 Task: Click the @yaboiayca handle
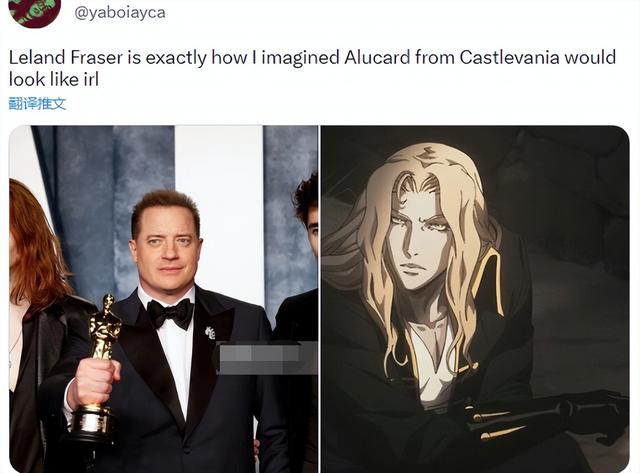tap(120, 13)
